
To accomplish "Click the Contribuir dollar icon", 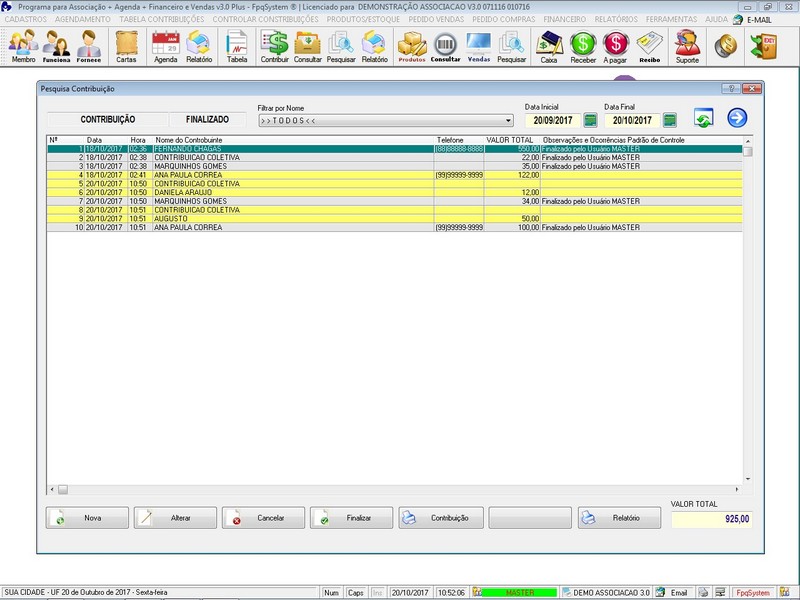I will (274, 46).
